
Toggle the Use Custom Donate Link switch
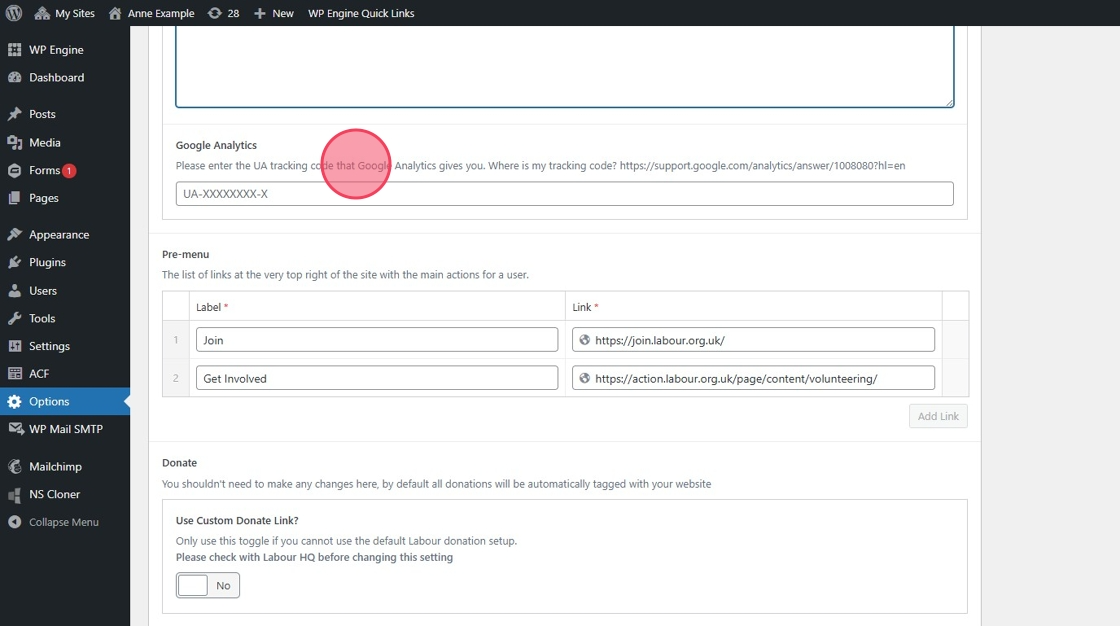(x=208, y=585)
